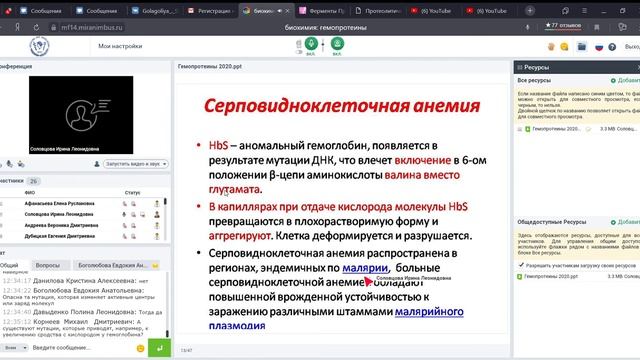Switch to the Golagoliya browser tab

pyautogui.click(x=154, y=11)
